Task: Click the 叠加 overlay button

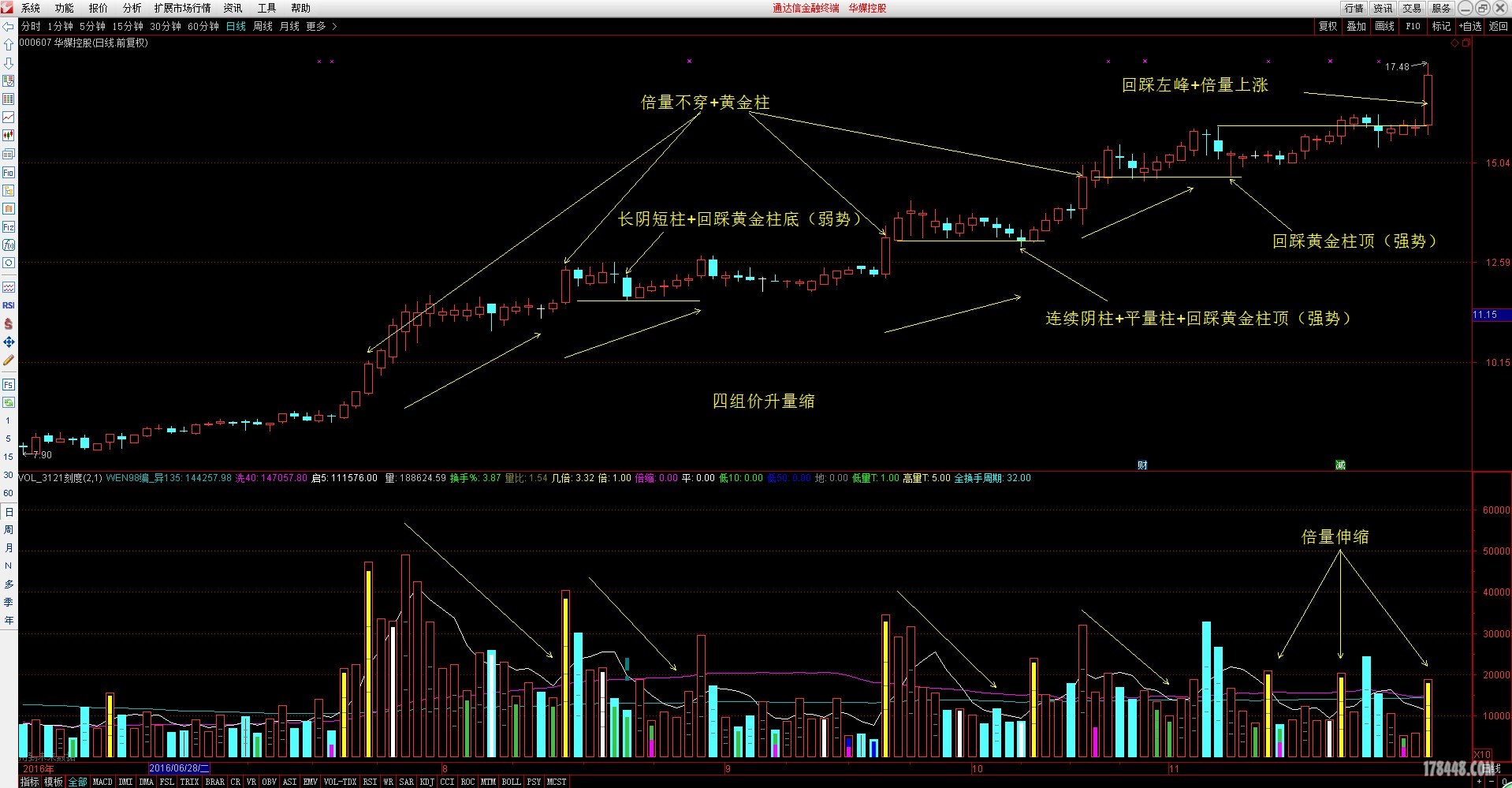Action: tap(1356, 26)
